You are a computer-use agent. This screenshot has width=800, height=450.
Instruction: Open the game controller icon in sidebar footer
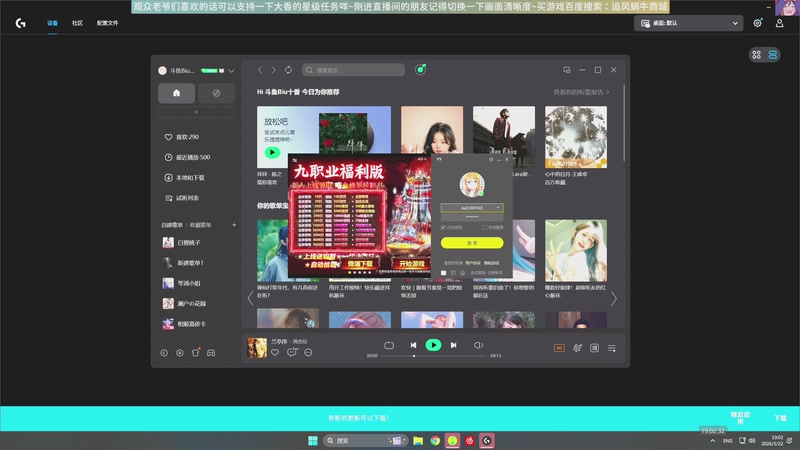click(x=211, y=353)
